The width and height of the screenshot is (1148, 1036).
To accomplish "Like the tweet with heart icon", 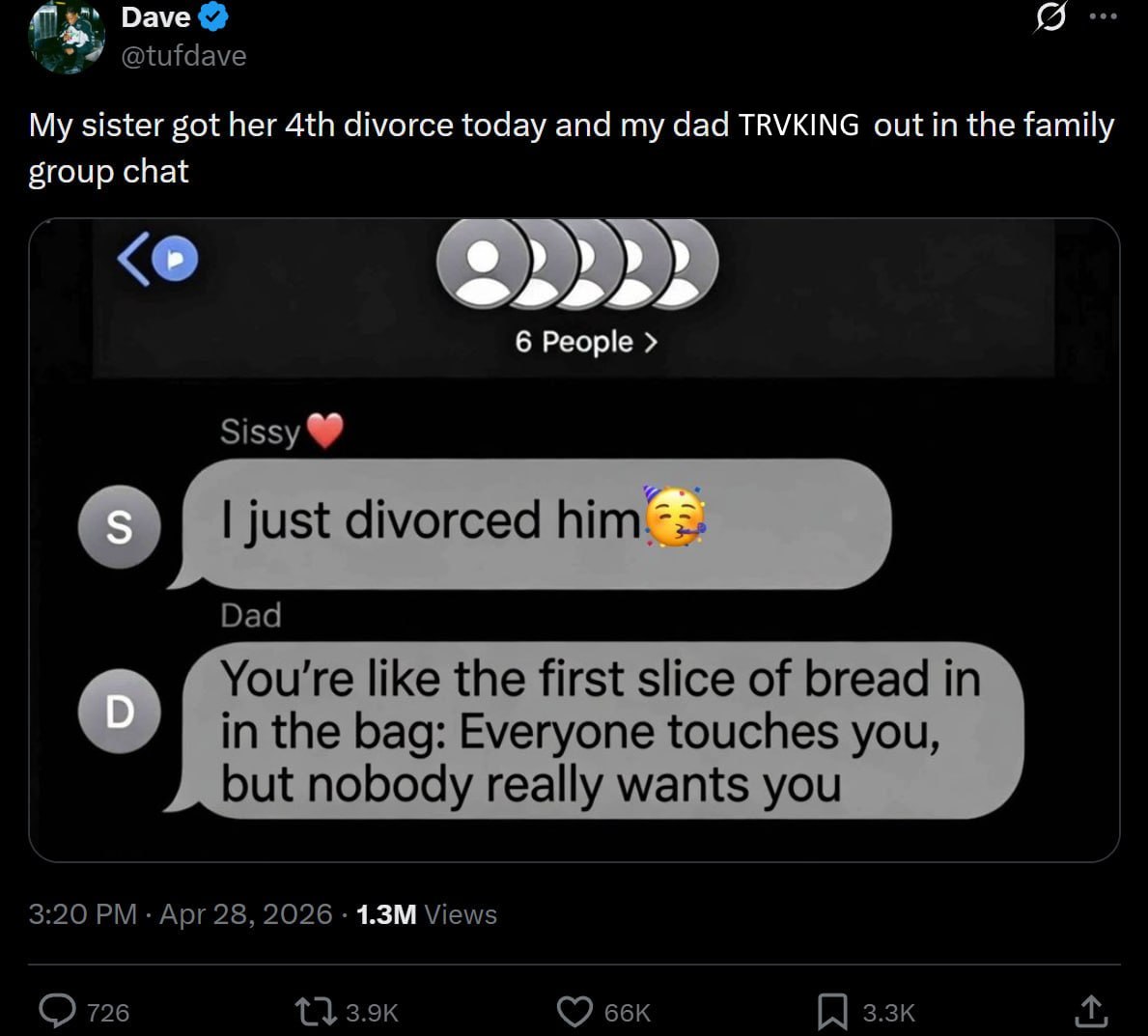I will click(x=575, y=1011).
